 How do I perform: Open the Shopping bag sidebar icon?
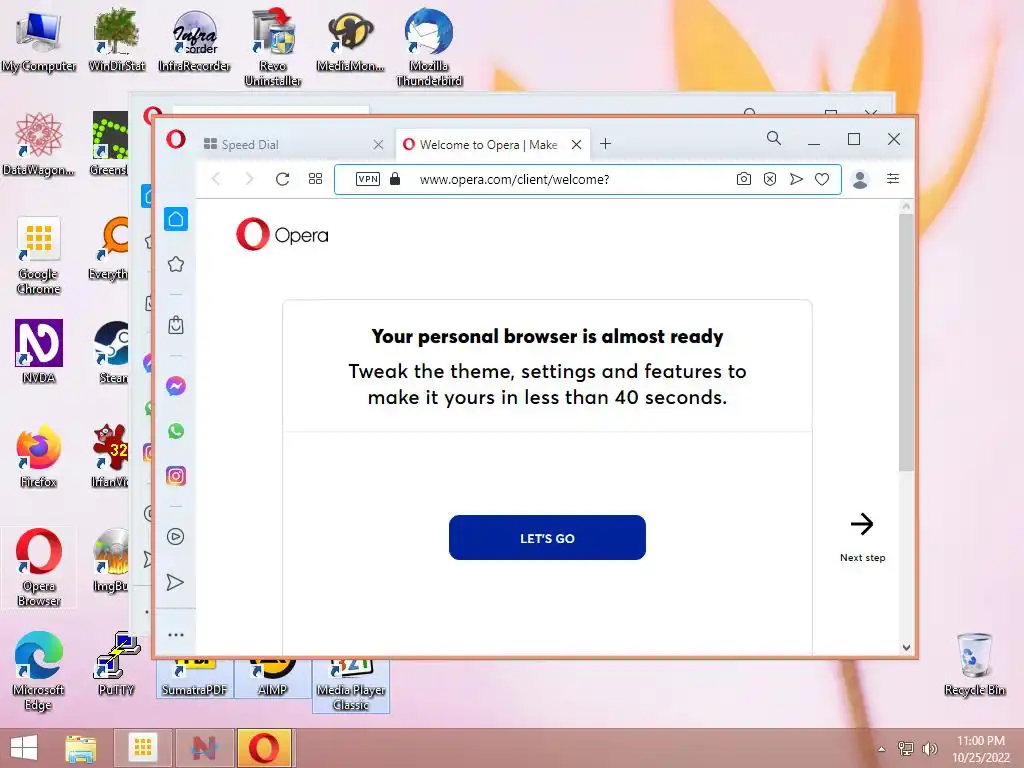tap(176, 325)
